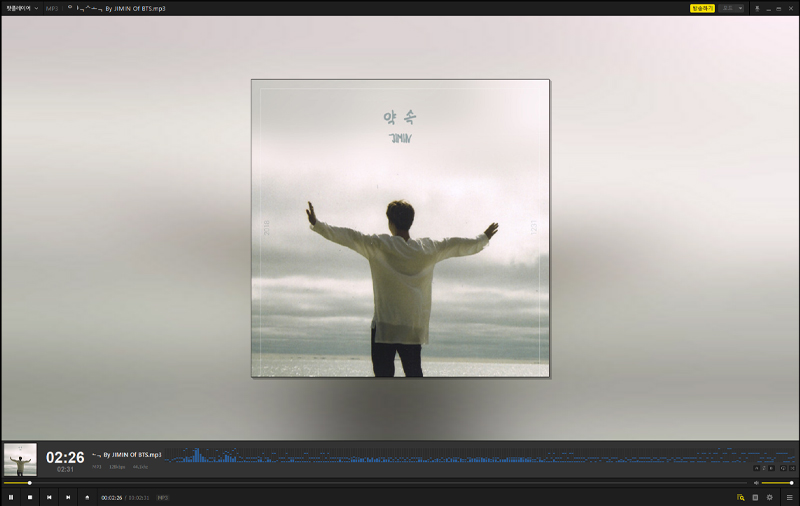Image resolution: width=800 pixels, height=506 pixels.
Task: Stop playback using the stop button
Action: click(30, 497)
